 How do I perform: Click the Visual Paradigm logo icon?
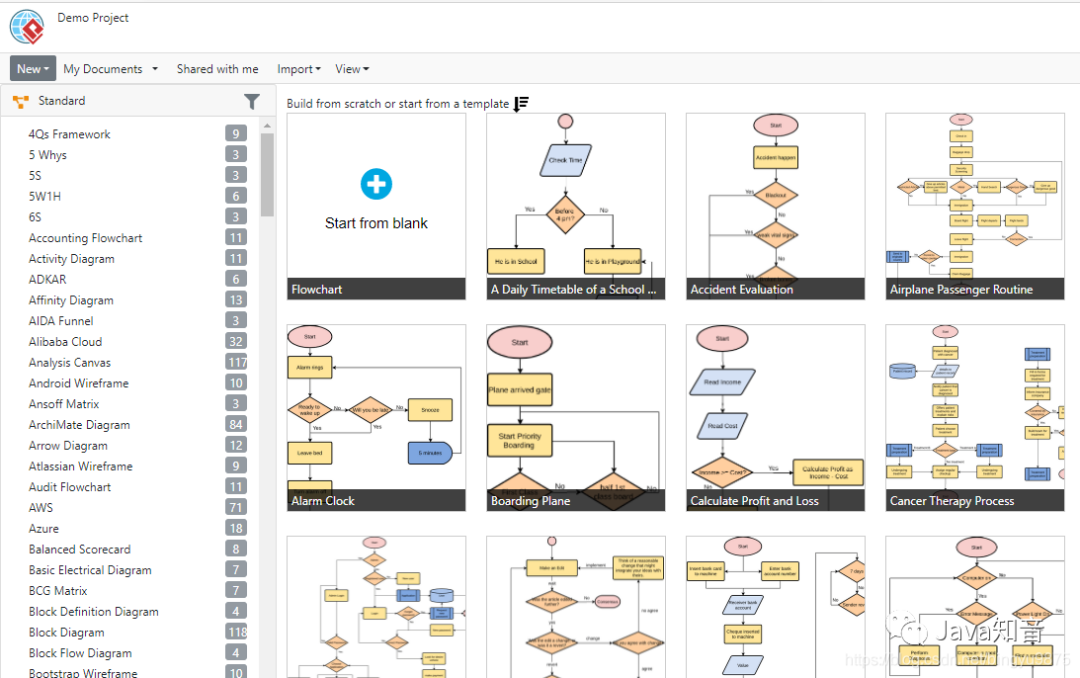point(27,26)
